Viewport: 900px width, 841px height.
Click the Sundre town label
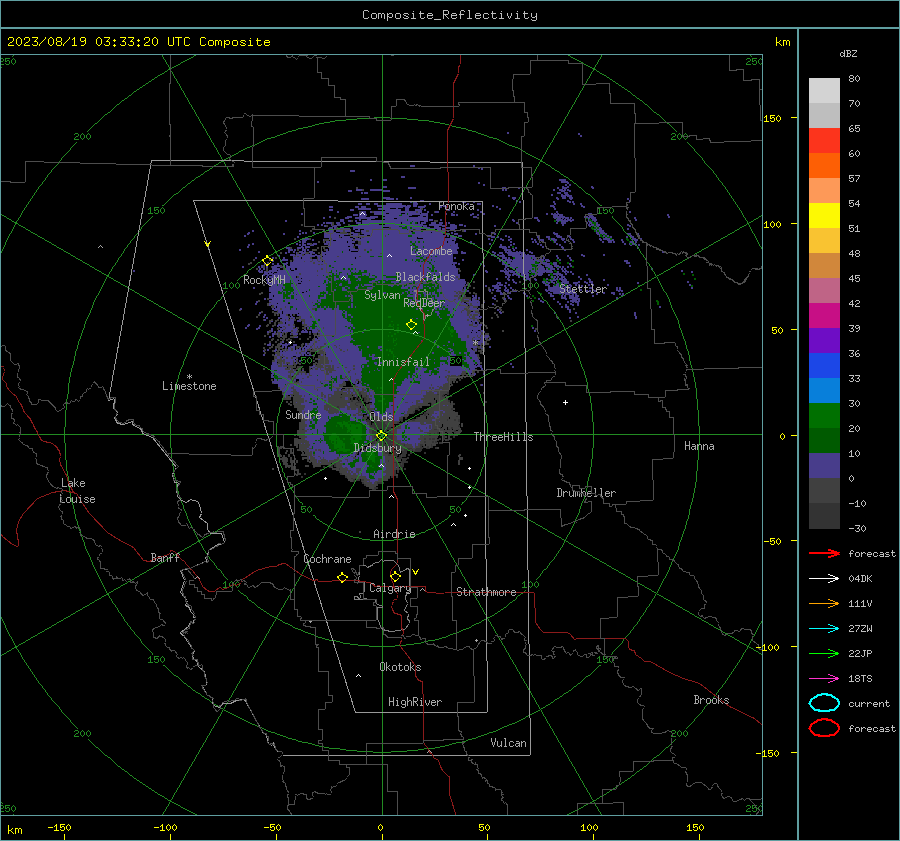[303, 414]
